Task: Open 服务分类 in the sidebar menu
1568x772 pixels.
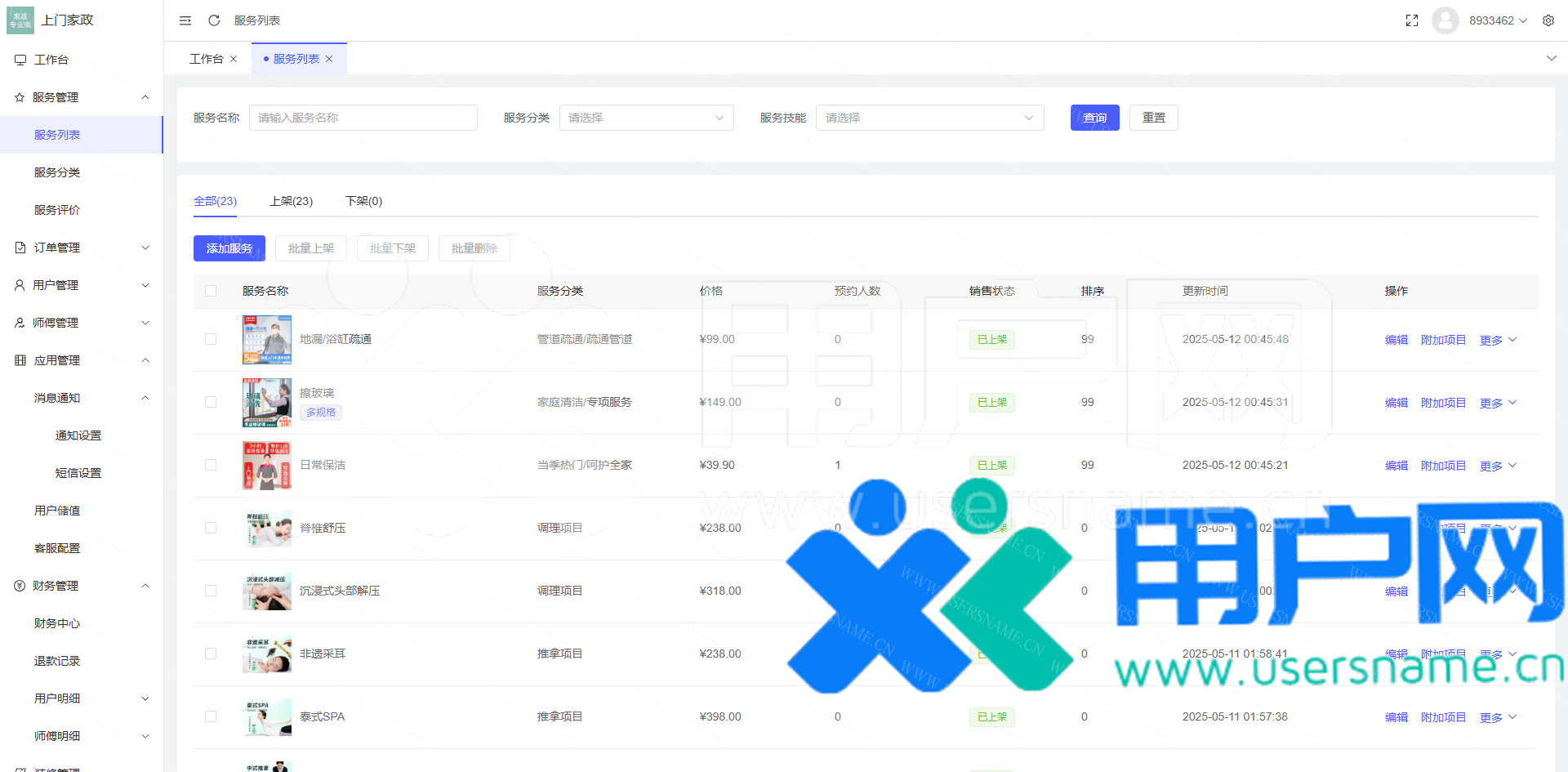Action: [x=57, y=172]
